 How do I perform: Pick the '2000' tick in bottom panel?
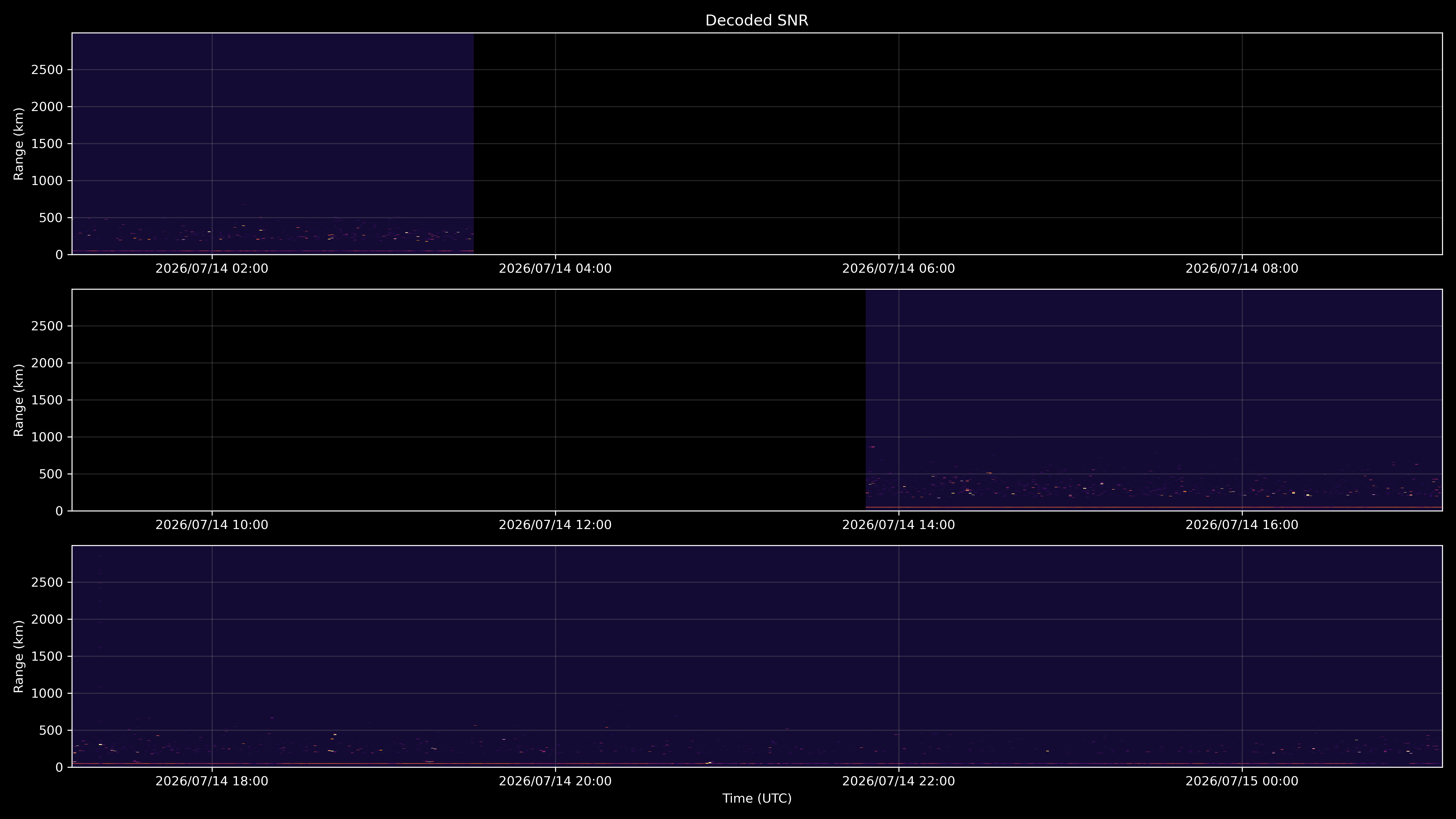click(x=47, y=619)
